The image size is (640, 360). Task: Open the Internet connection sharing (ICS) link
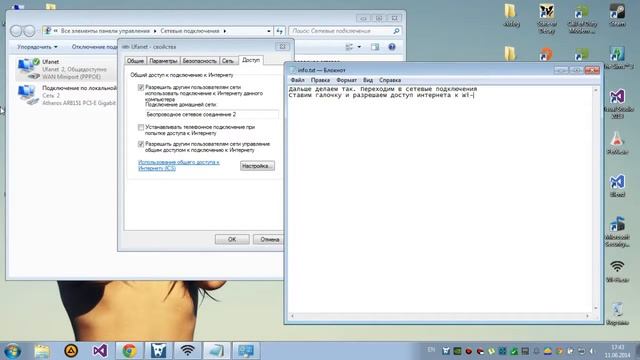pos(179,165)
